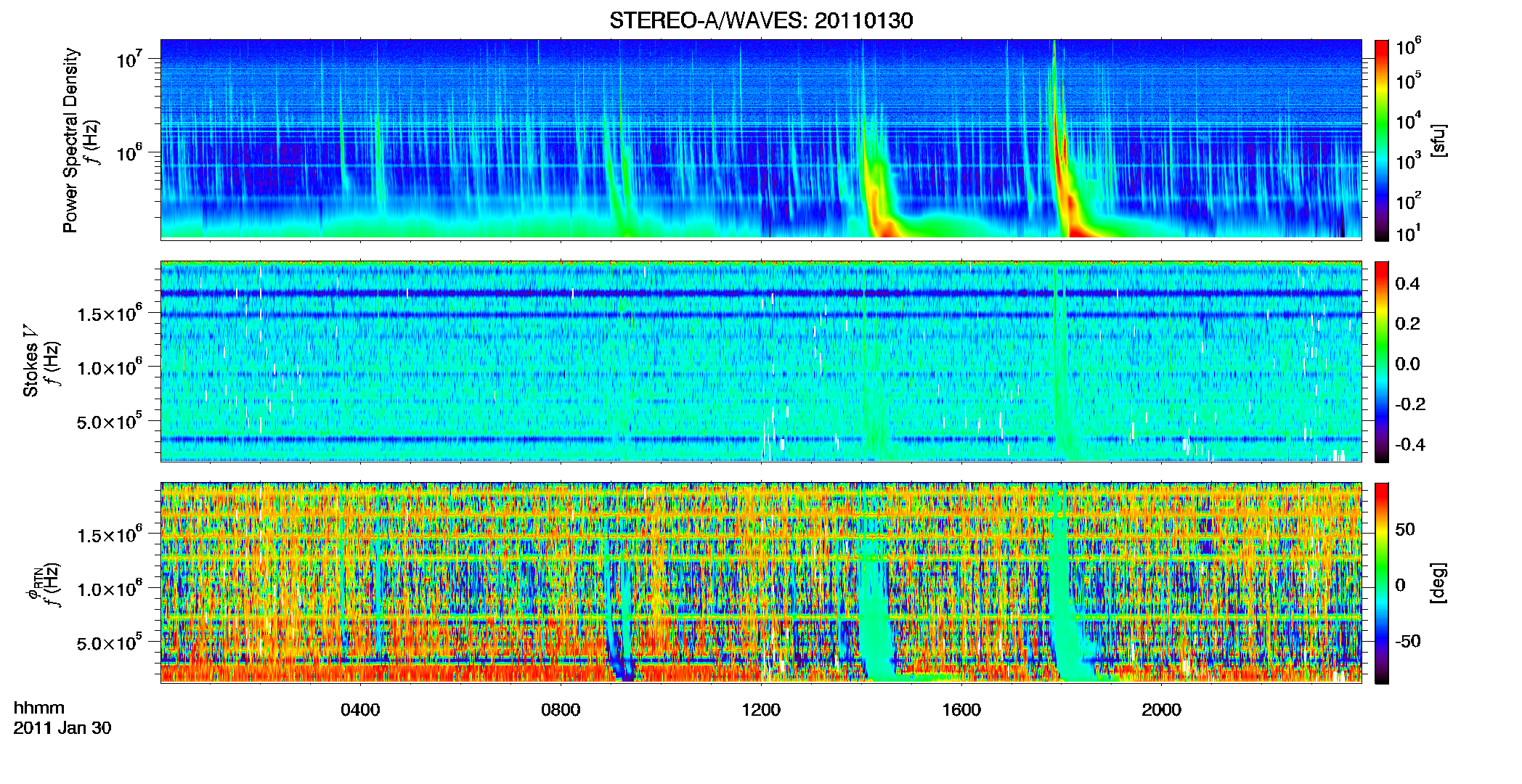Click inside the Power Spectral Density spectrogram panel
Viewport: 1522px width, 784px height.
click(x=761, y=139)
